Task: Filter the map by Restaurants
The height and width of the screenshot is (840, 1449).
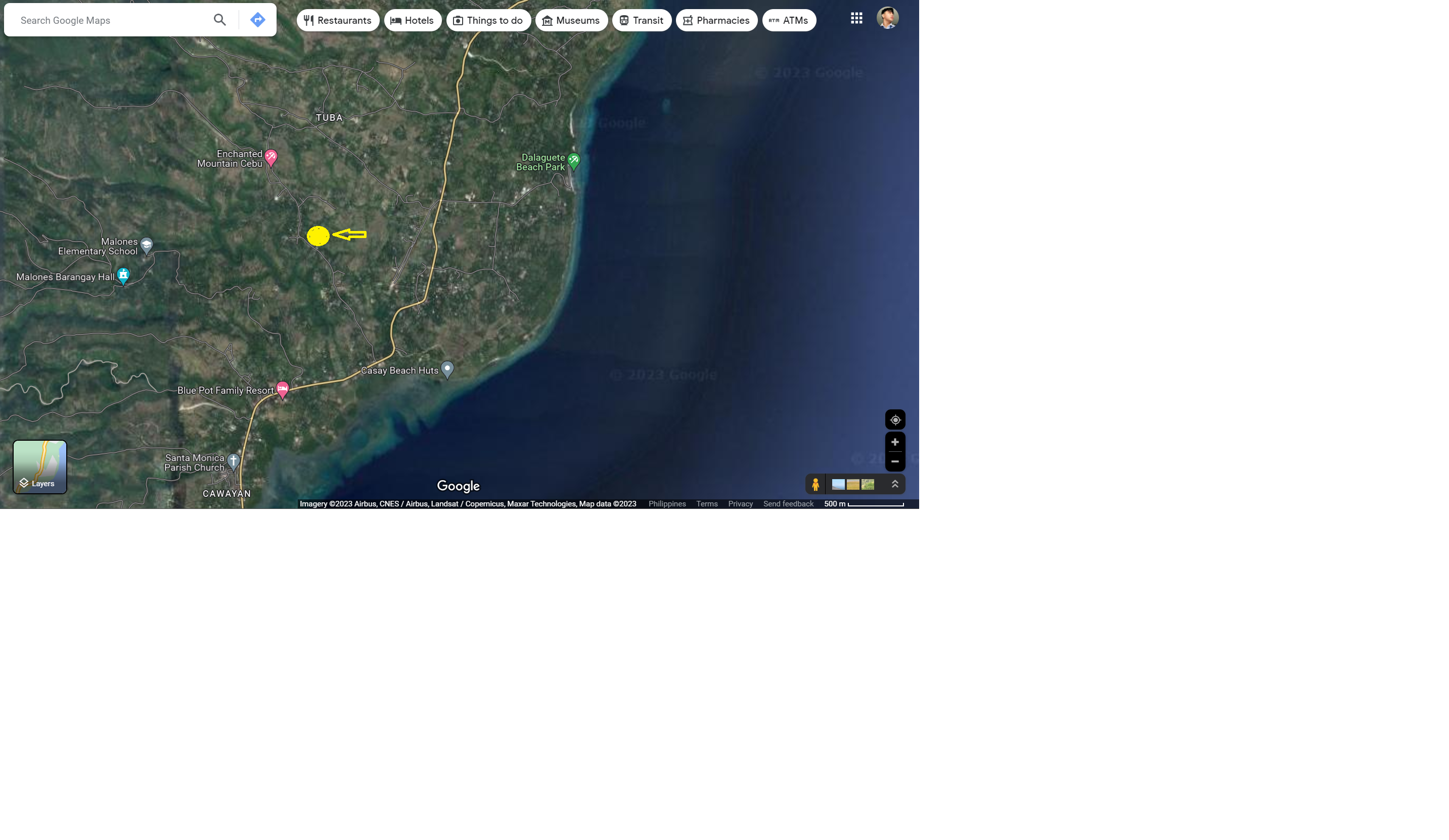Action: [x=338, y=20]
